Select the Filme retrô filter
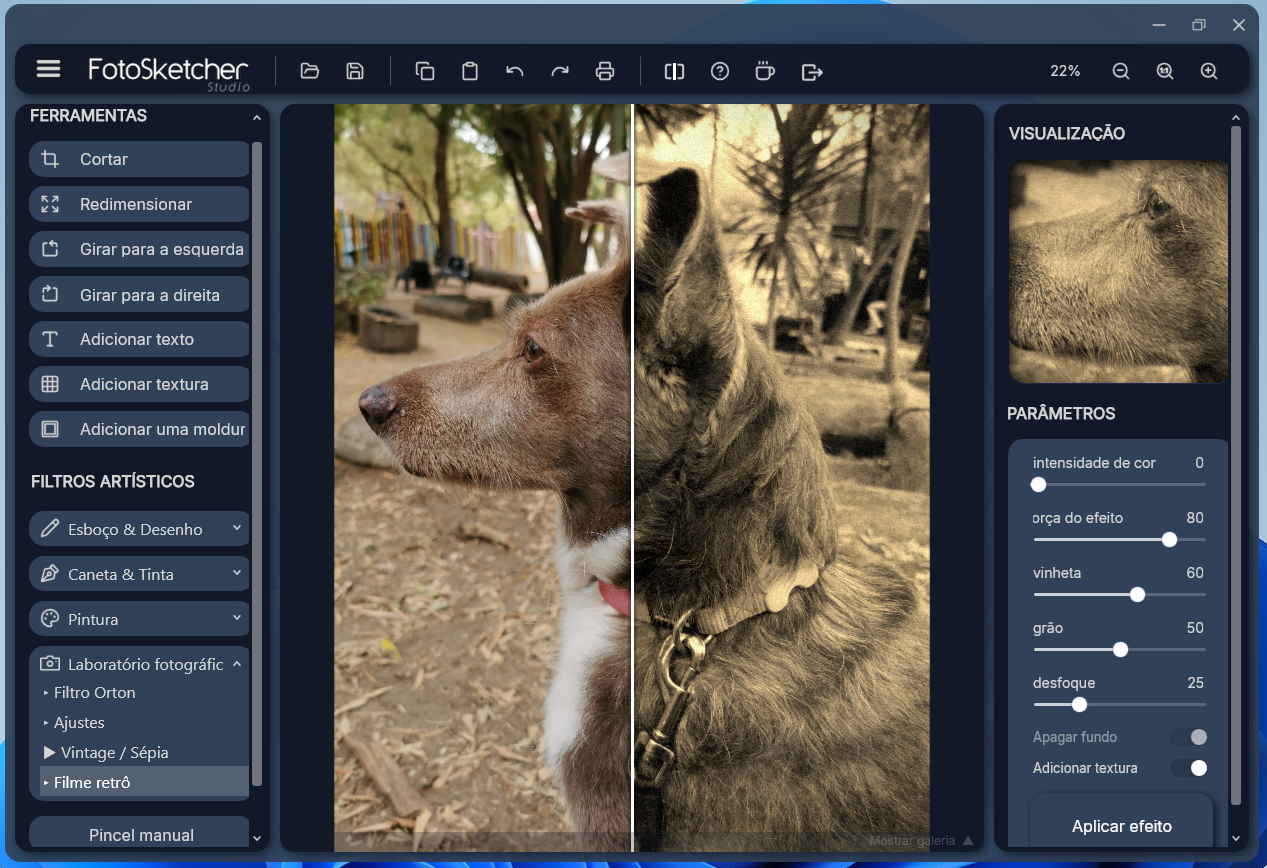The image size is (1267, 868). [x=144, y=782]
